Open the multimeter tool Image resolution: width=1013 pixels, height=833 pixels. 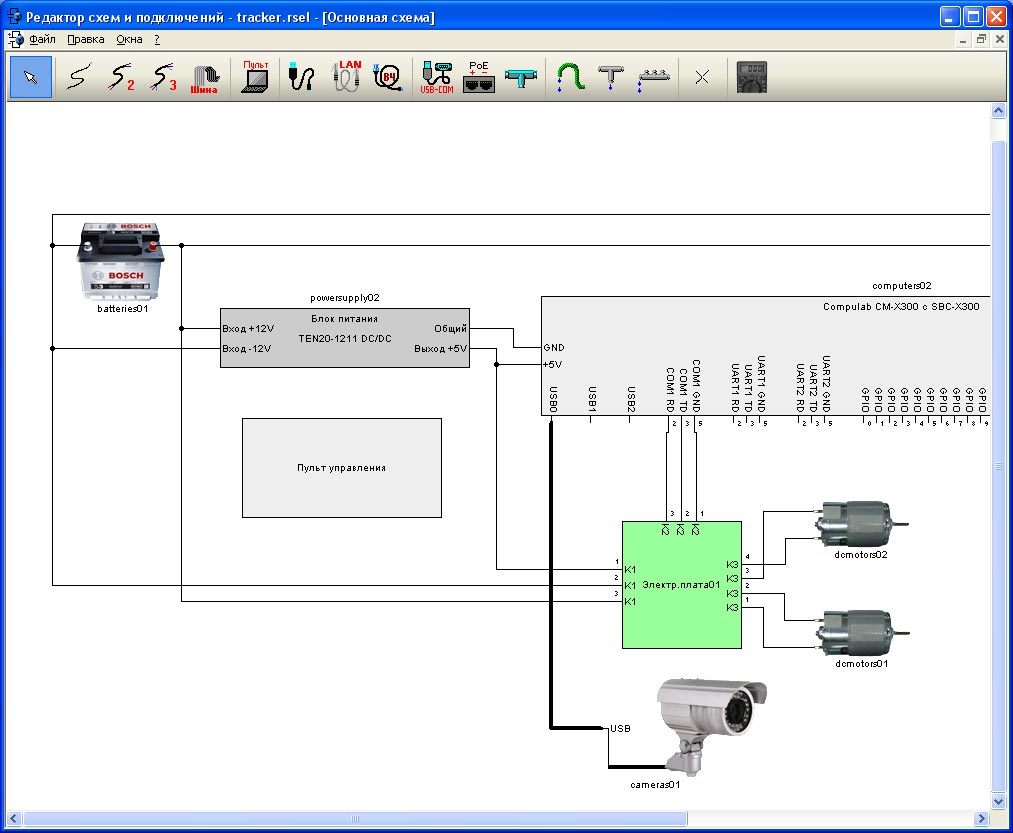(x=751, y=77)
